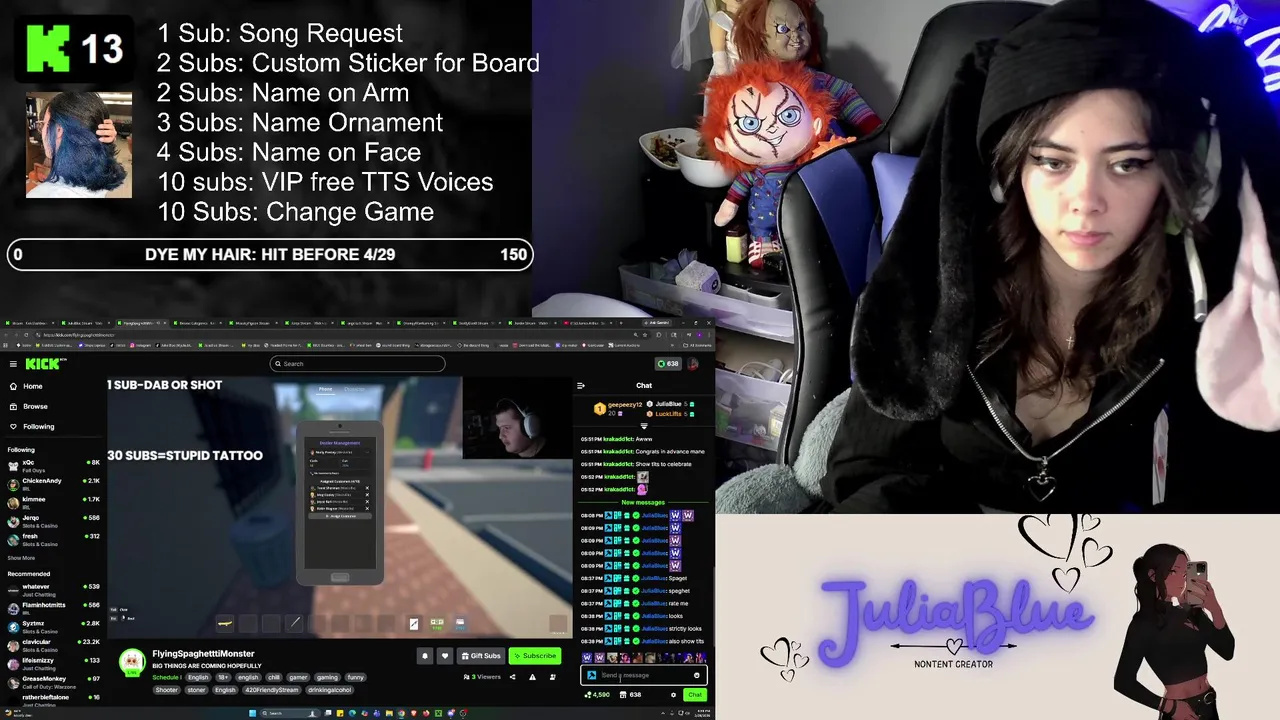Image resolution: width=1280 pixels, height=720 pixels.
Task: Collapse chat with the arrow icon
Action: tap(581, 385)
